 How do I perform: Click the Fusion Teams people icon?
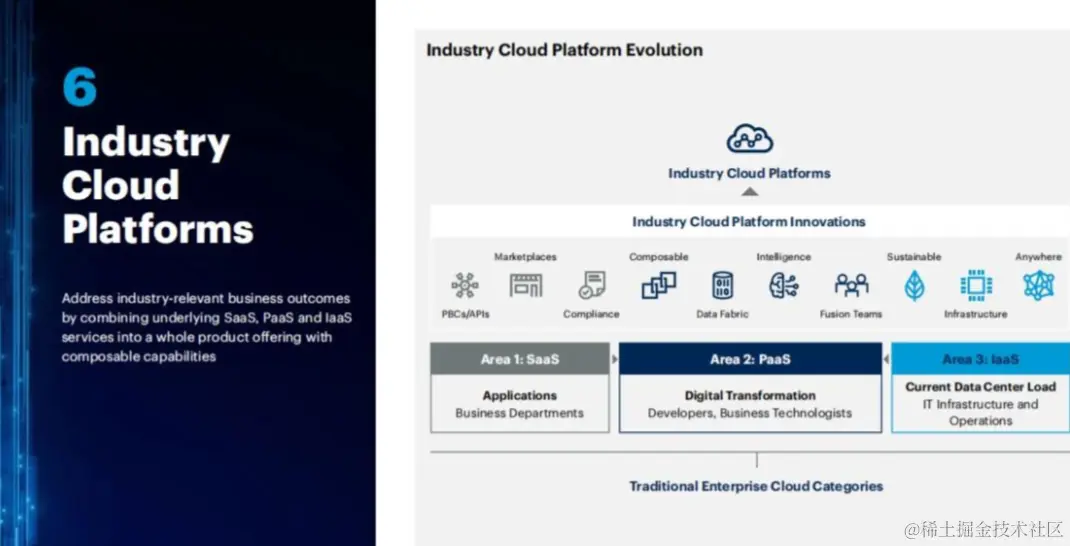tap(852, 285)
